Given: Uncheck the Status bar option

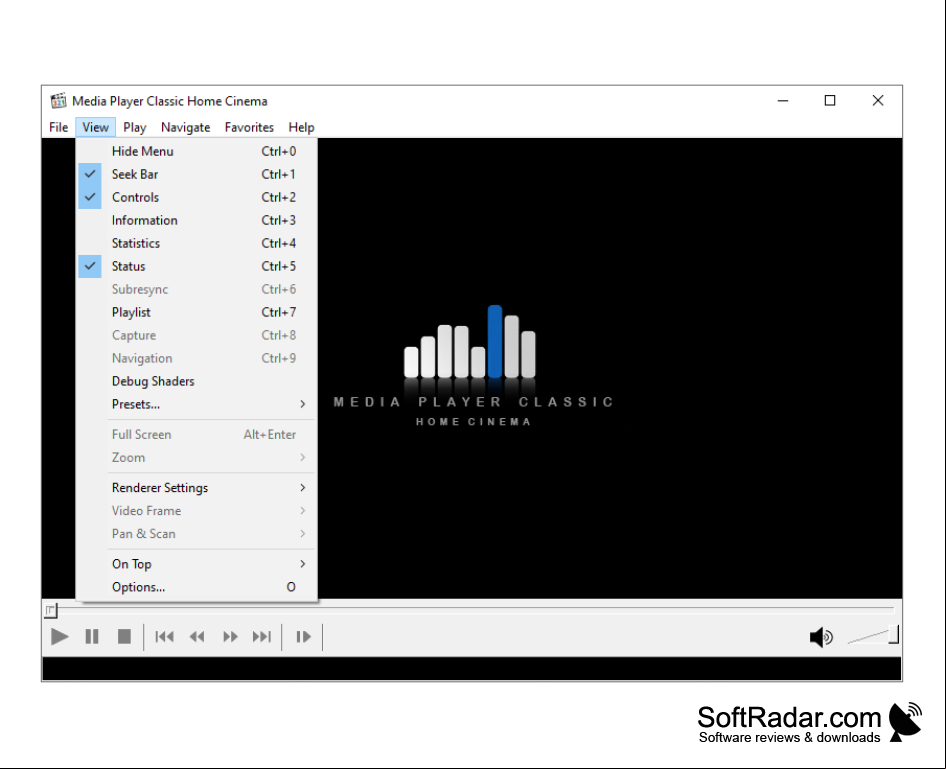Looking at the screenshot, I should (x=197, y=266).
